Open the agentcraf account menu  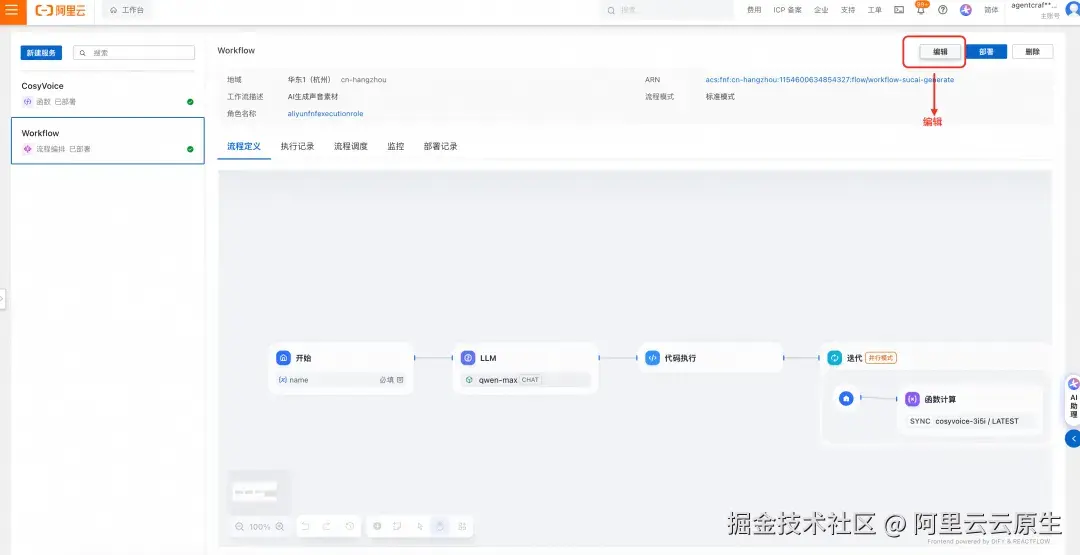coord(1034,10)
